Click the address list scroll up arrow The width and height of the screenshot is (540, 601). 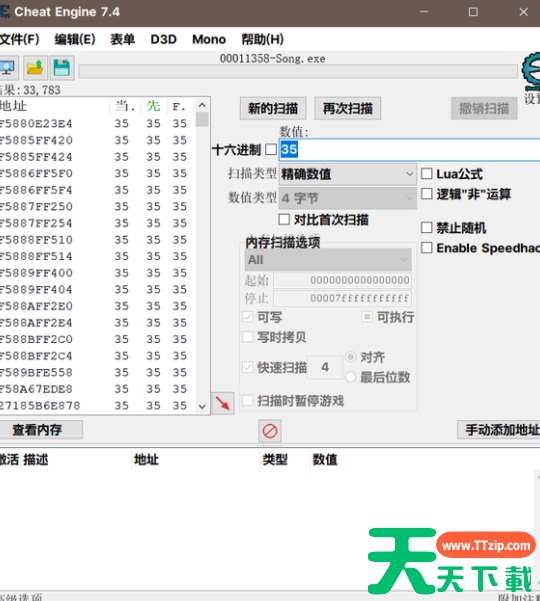point(202,105)
